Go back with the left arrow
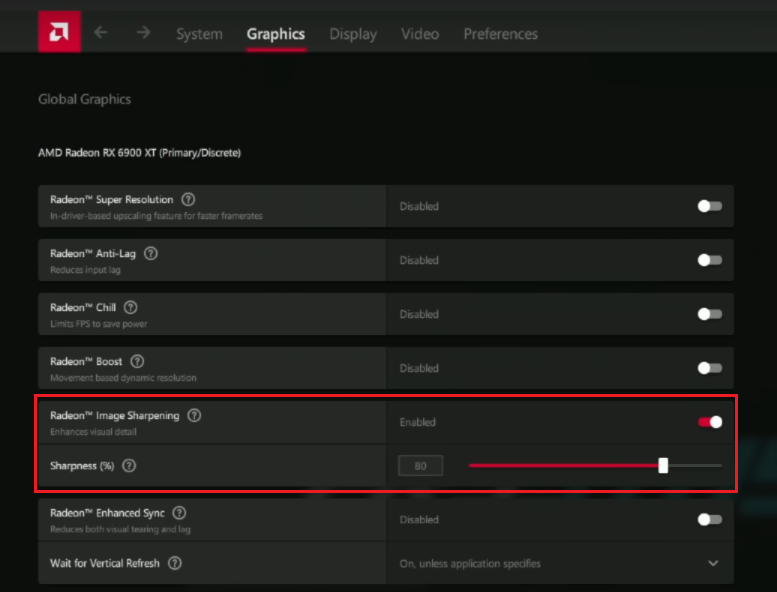 (101, 32)
